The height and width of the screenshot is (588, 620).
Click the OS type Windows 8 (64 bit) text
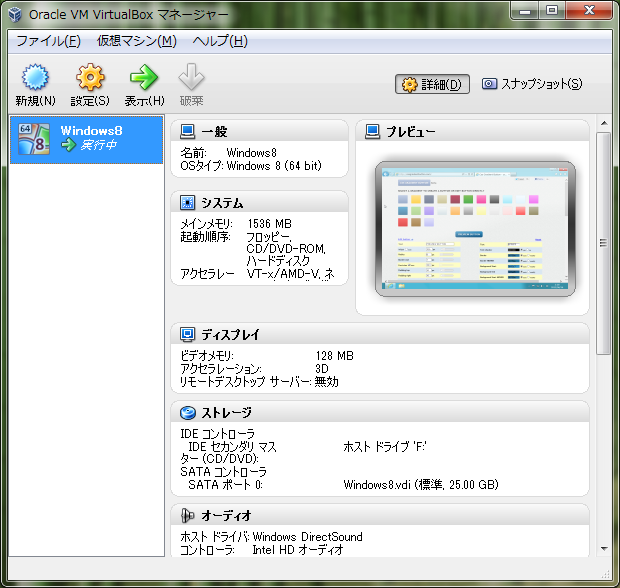(274, 166)
